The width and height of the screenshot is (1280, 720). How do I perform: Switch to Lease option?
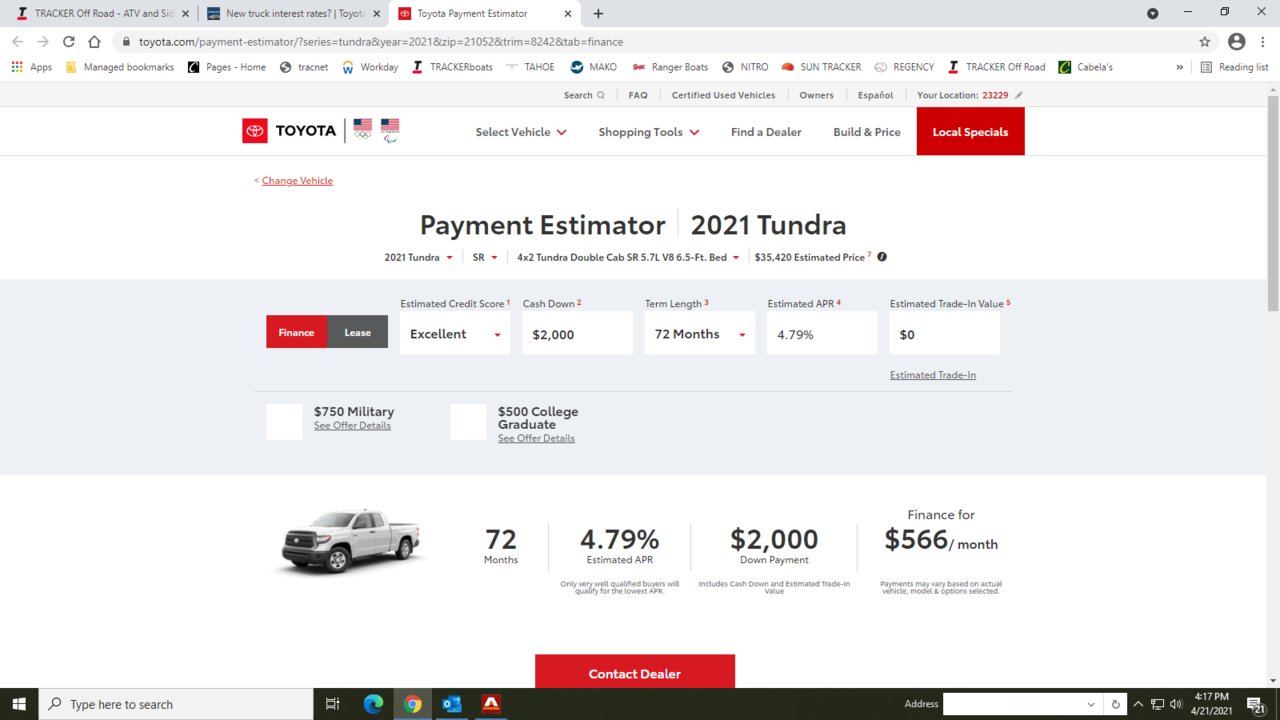click(x=357, y=332)
